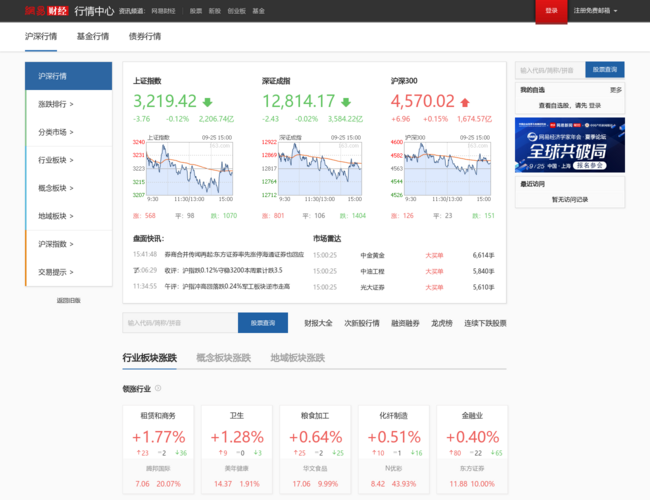Click 股票查询 button in the right sidebar

pos(605,70)
